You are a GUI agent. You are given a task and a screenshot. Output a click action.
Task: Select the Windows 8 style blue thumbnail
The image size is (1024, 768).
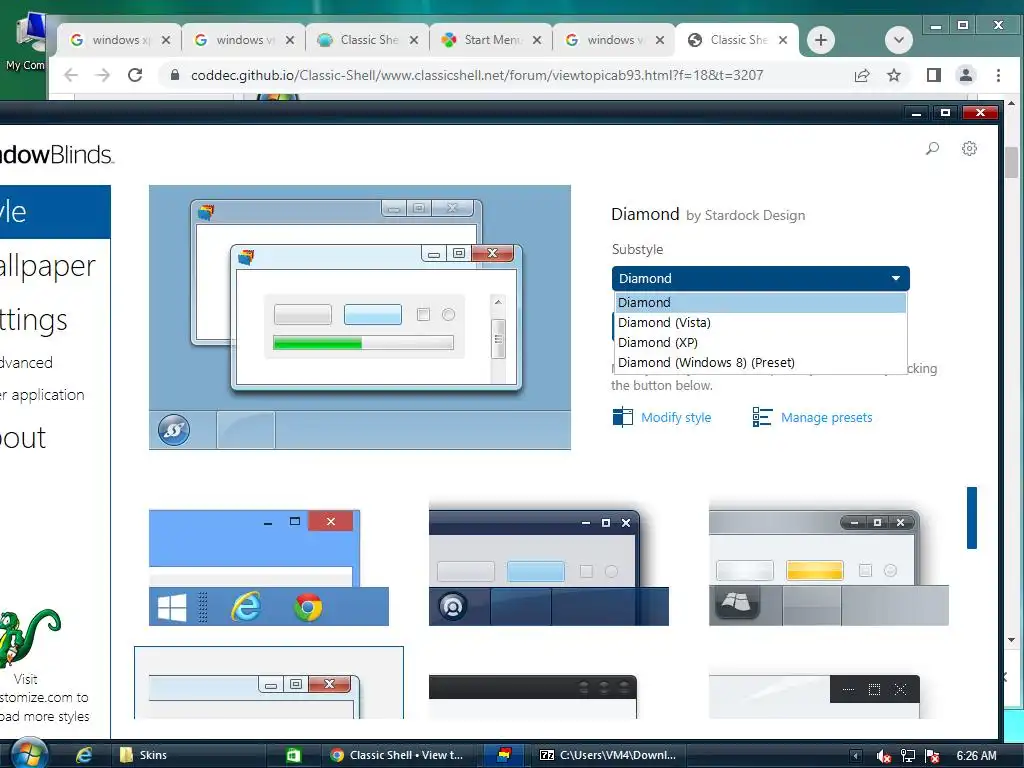(268, 568)
